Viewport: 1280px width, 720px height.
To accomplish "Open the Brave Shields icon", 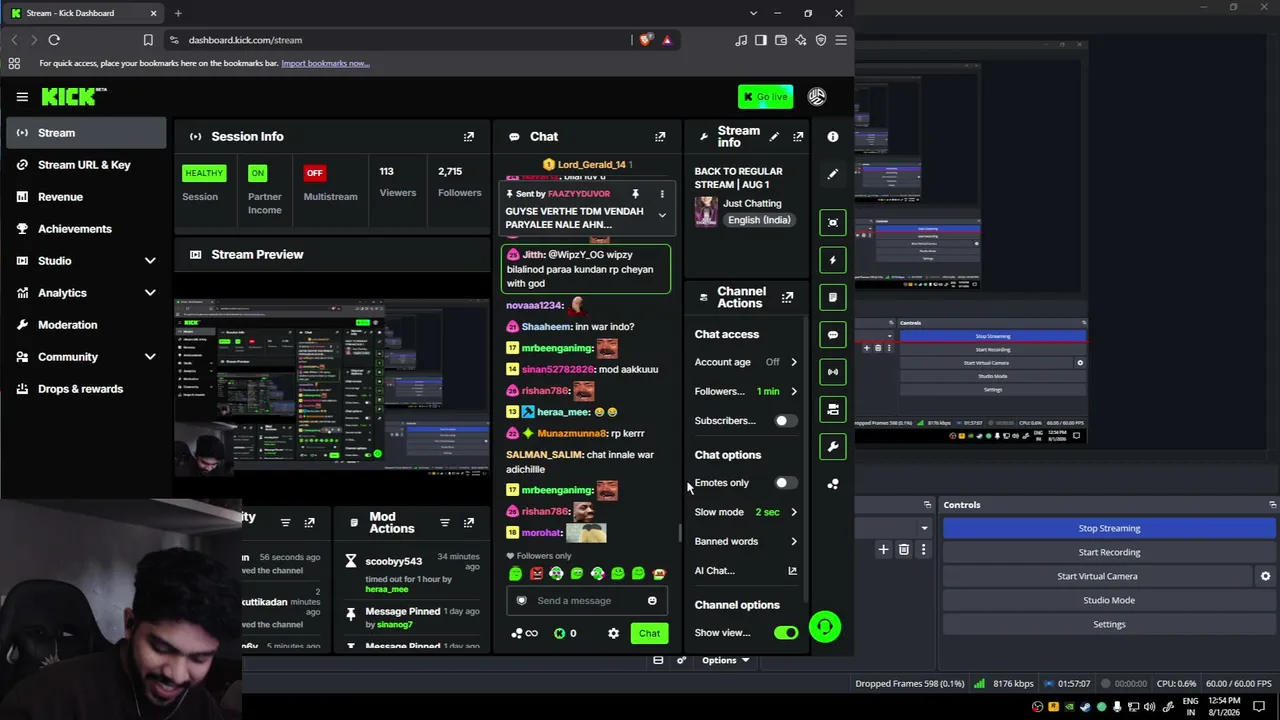I will point(646,40).
